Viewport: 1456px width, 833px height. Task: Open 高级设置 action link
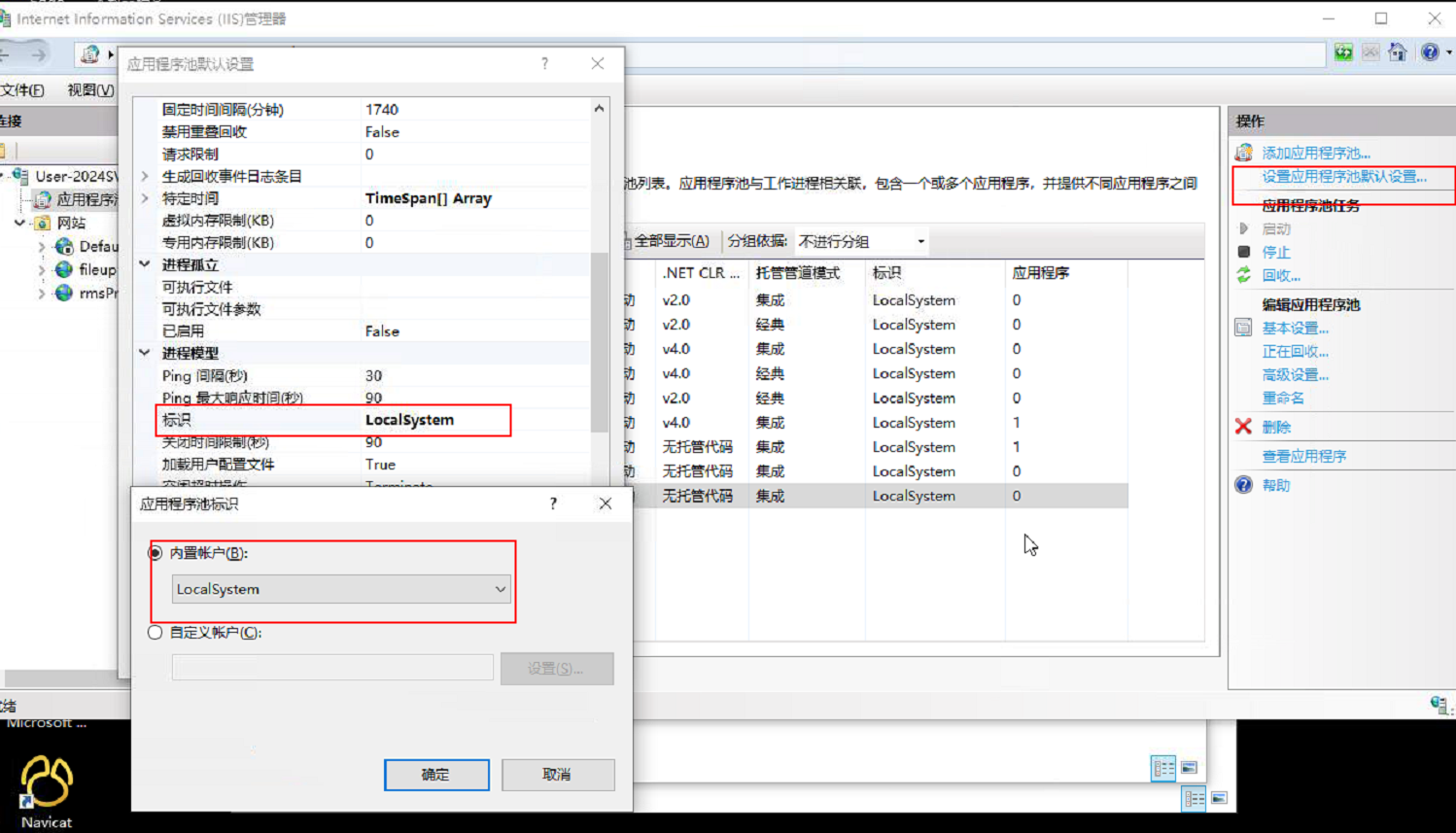[1295, 374]
